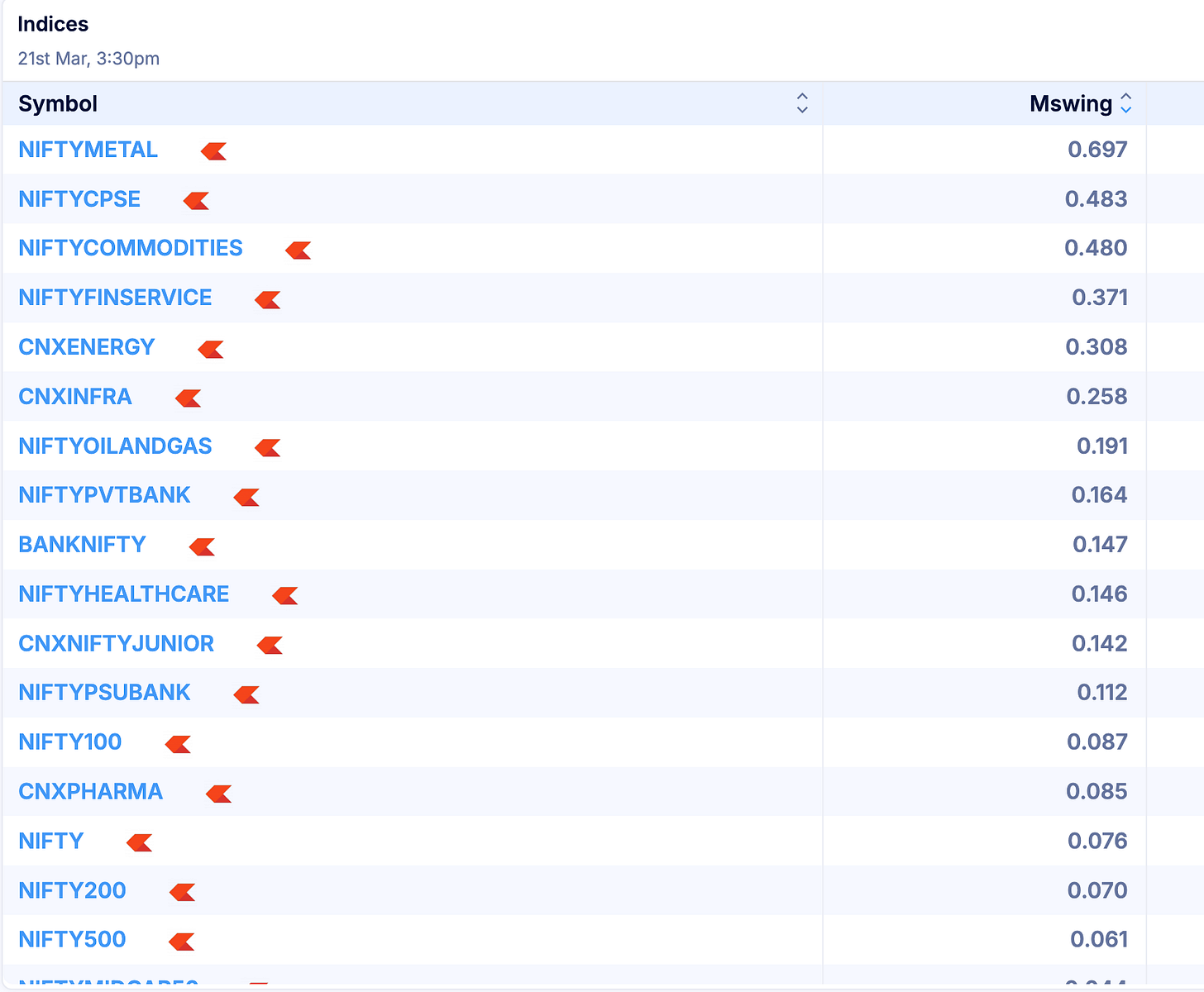Open the CNXENERGY index link
Viewport: 1204px width, 992px height.
[87, 347]
